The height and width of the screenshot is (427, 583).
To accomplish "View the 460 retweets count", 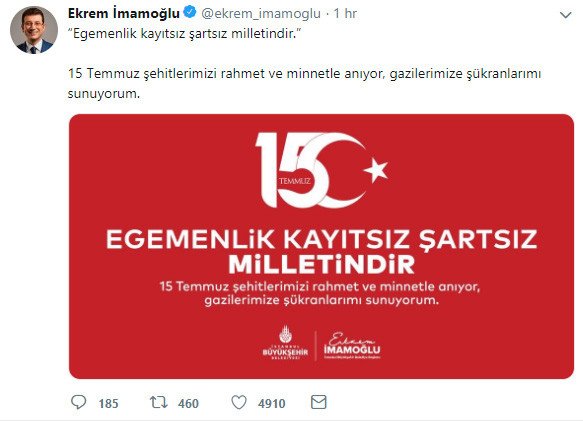I will click(188, 403).
